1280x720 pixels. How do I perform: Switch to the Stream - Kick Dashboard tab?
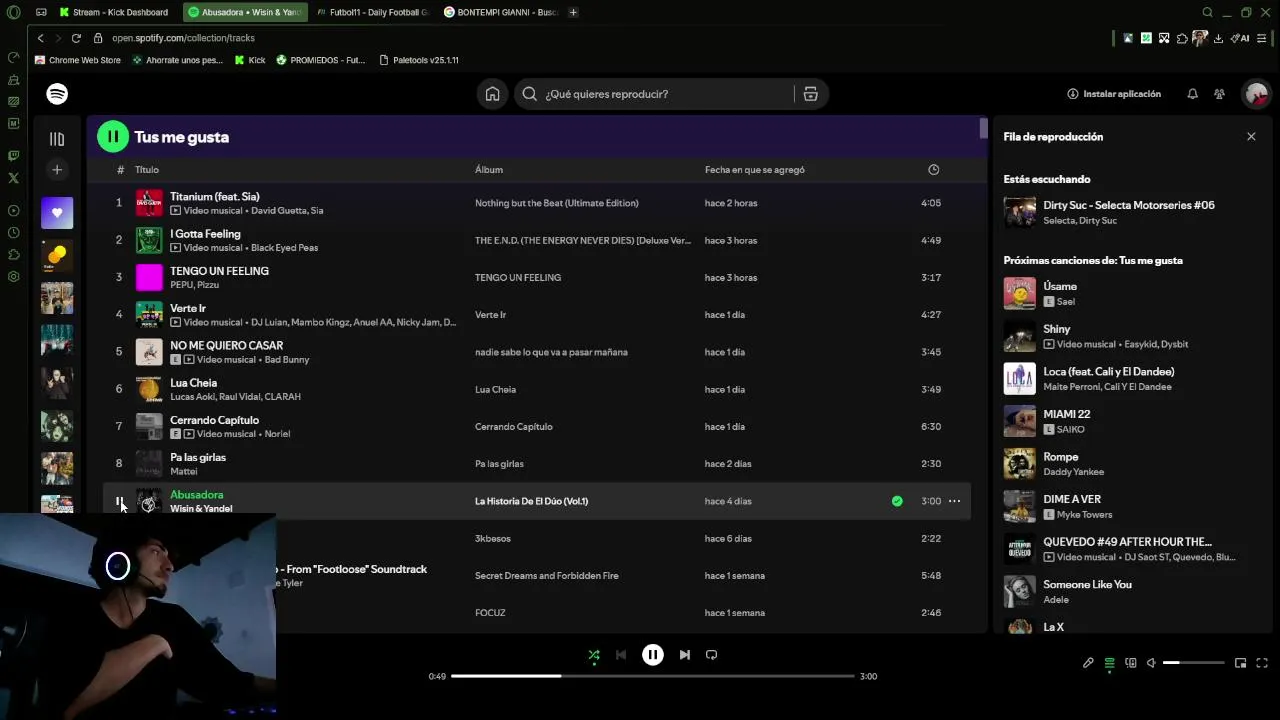click(x=113, y=12)
